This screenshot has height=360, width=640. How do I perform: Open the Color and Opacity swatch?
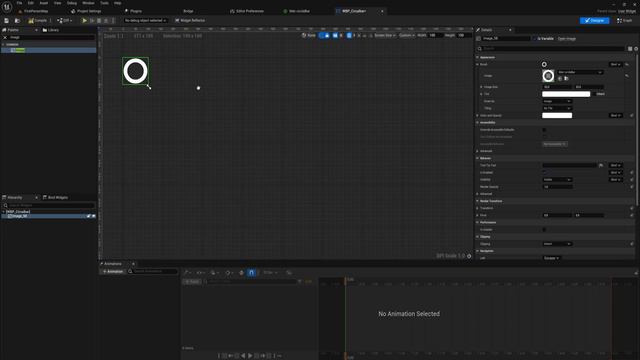coord(557,116)
